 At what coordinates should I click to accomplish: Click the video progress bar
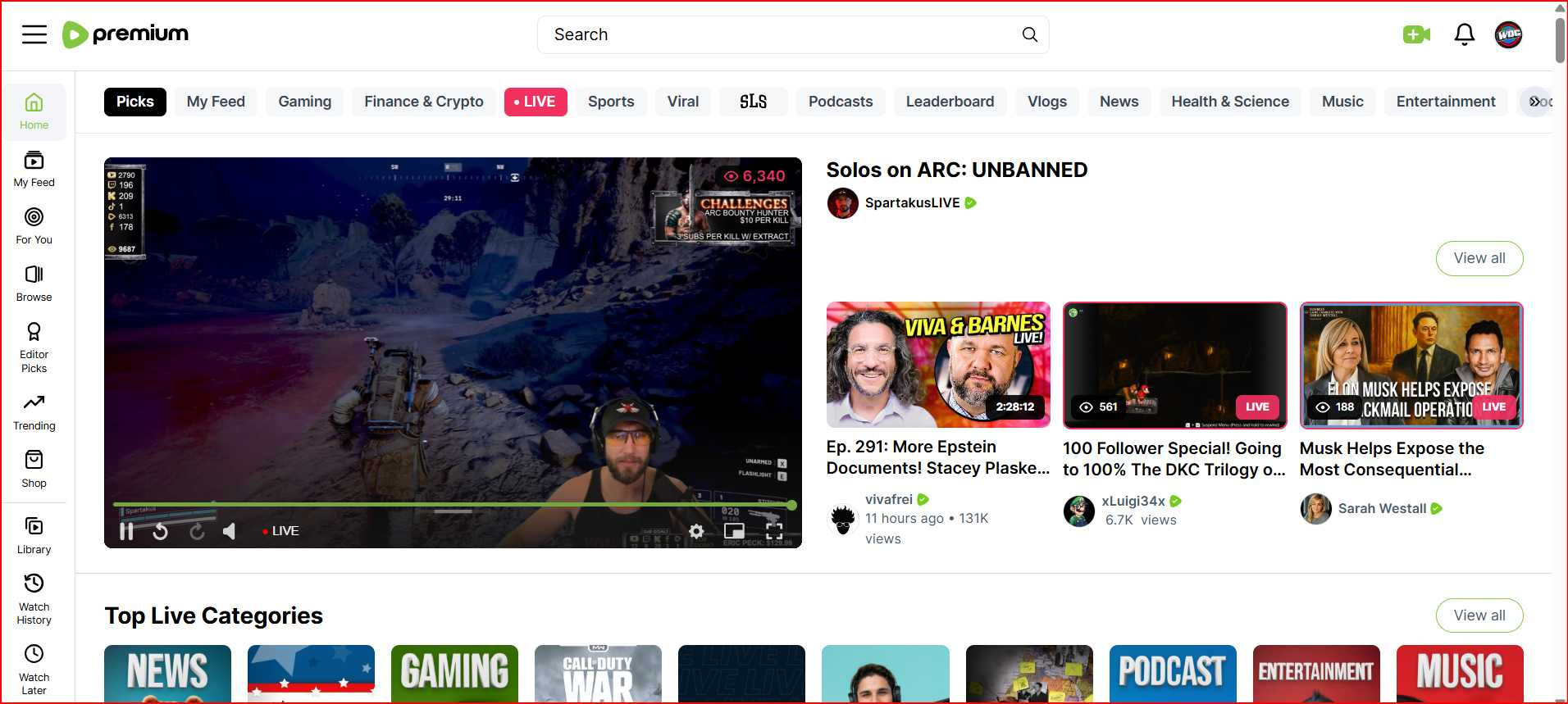451,505
